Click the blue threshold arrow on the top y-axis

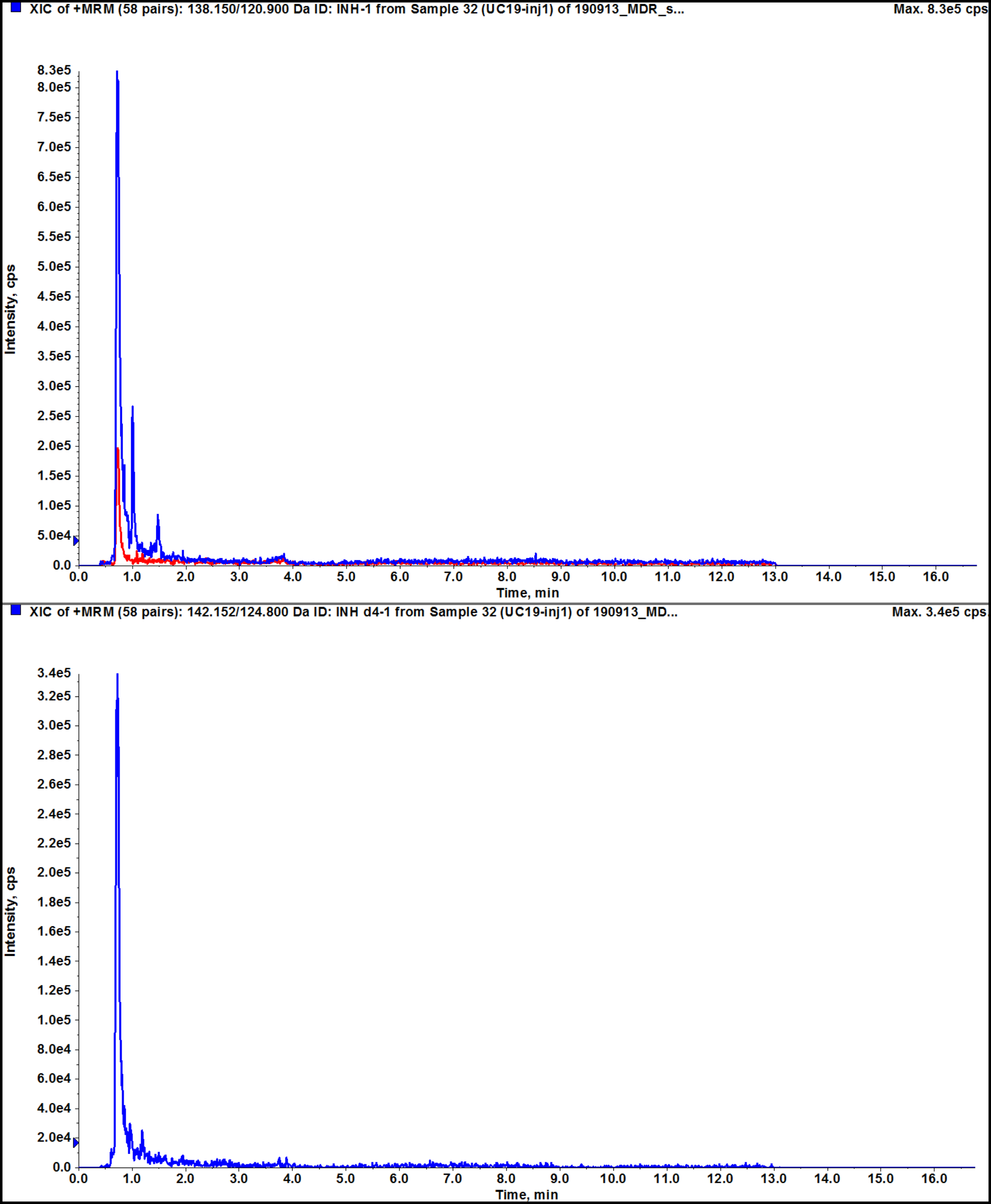[76, 540]
